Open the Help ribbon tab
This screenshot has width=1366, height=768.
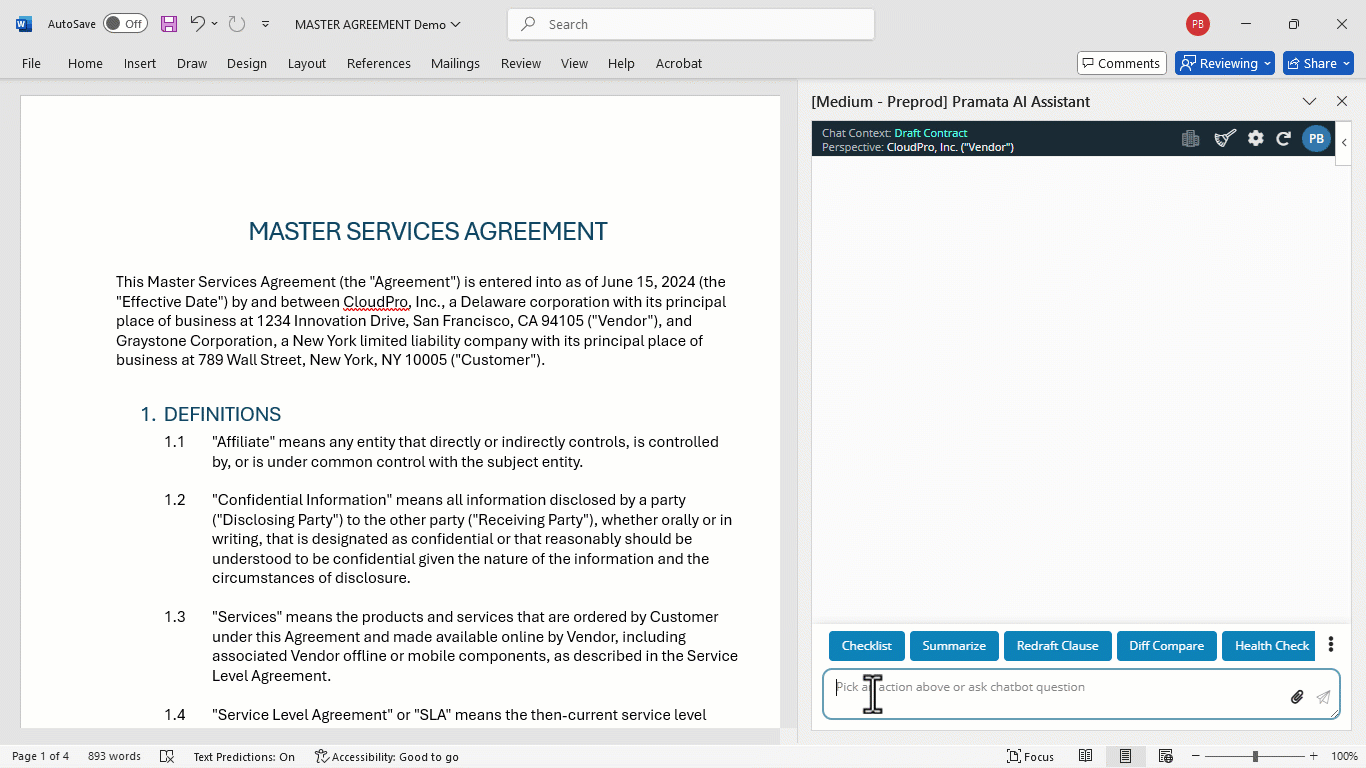[621, 63]
